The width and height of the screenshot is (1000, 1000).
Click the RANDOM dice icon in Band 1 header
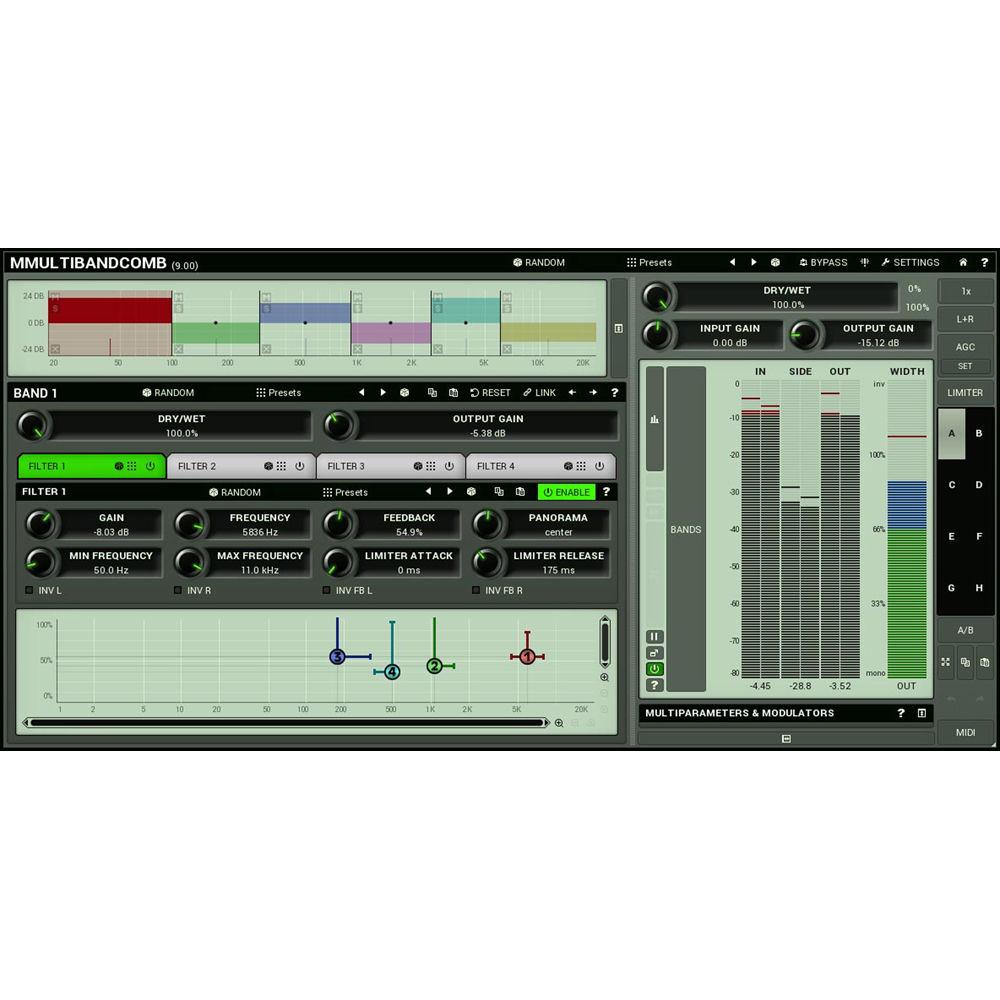pos(147,392)
